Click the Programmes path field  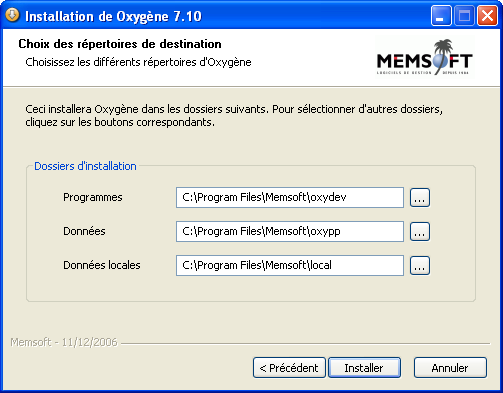click(x=290, y=197)
